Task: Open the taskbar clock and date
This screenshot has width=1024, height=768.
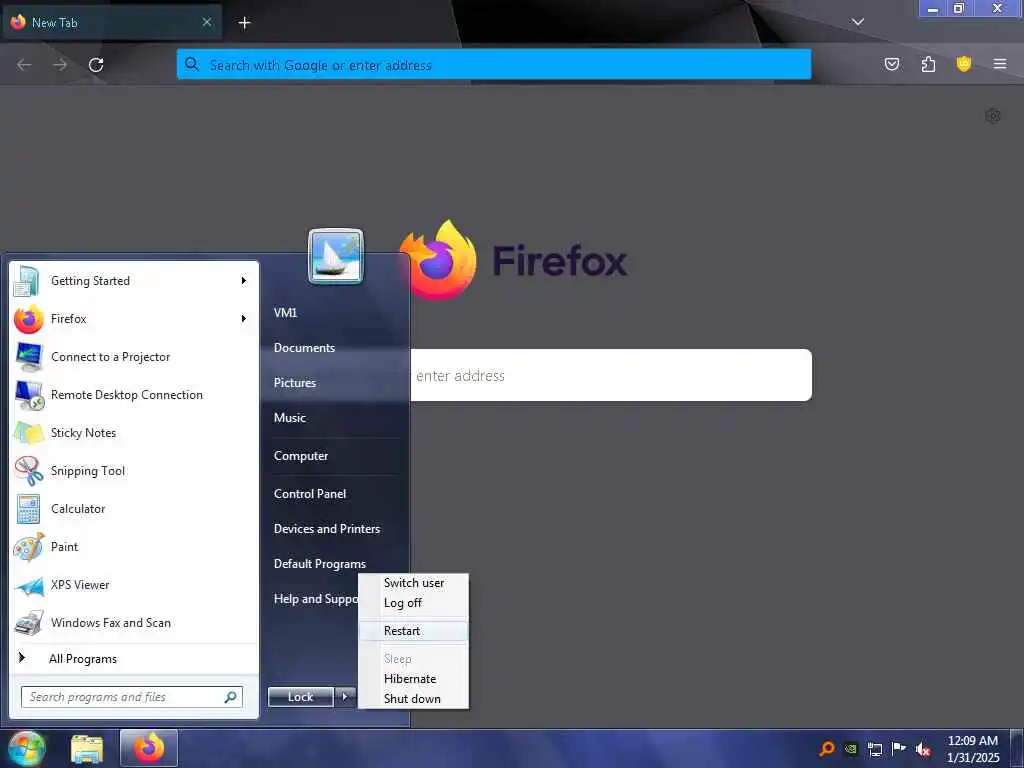Action: [x=973, y=749]
